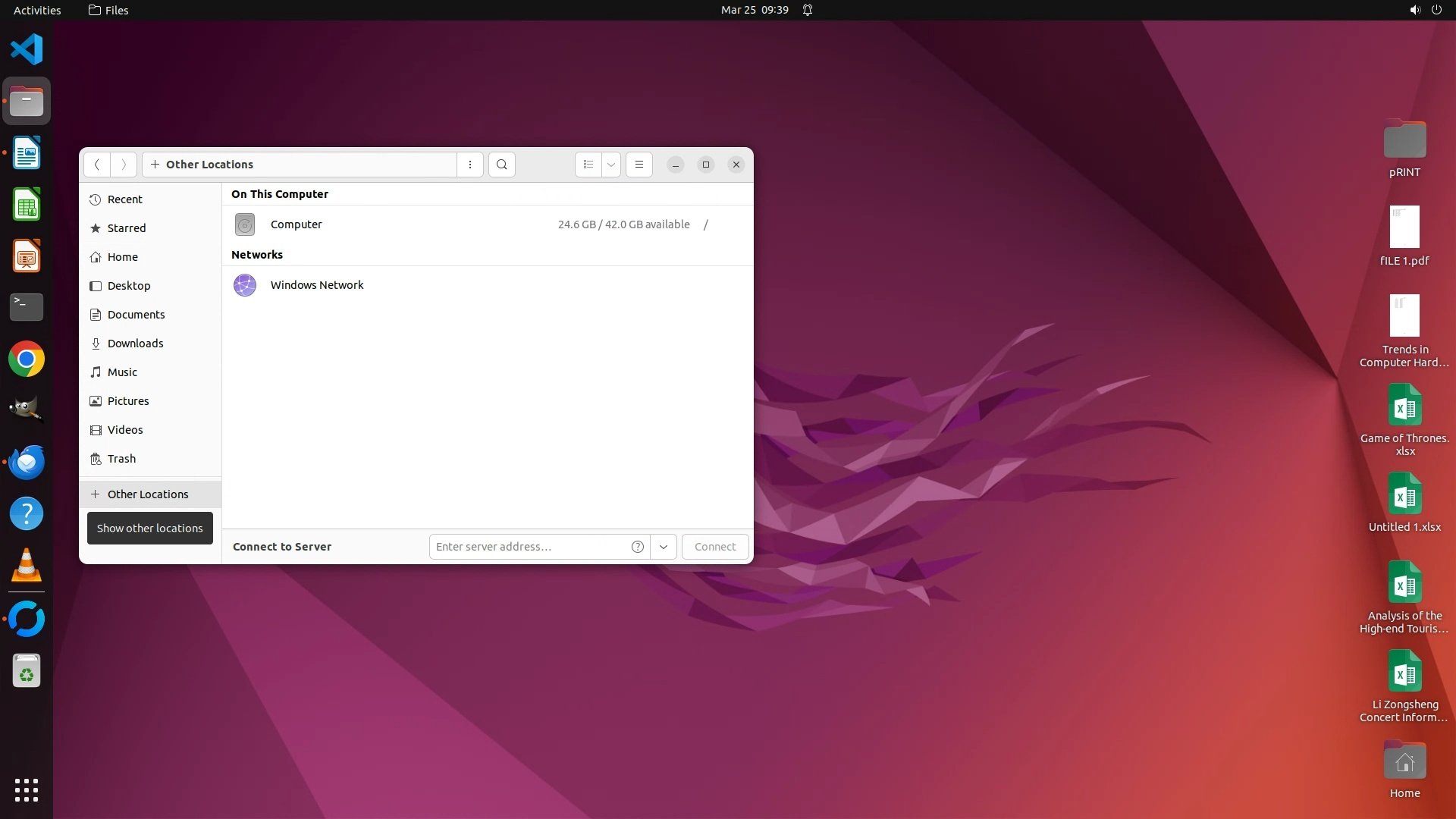Launch Google Chrome from the dock
Screen dimensions: 1456x819
tap(27, 359)
